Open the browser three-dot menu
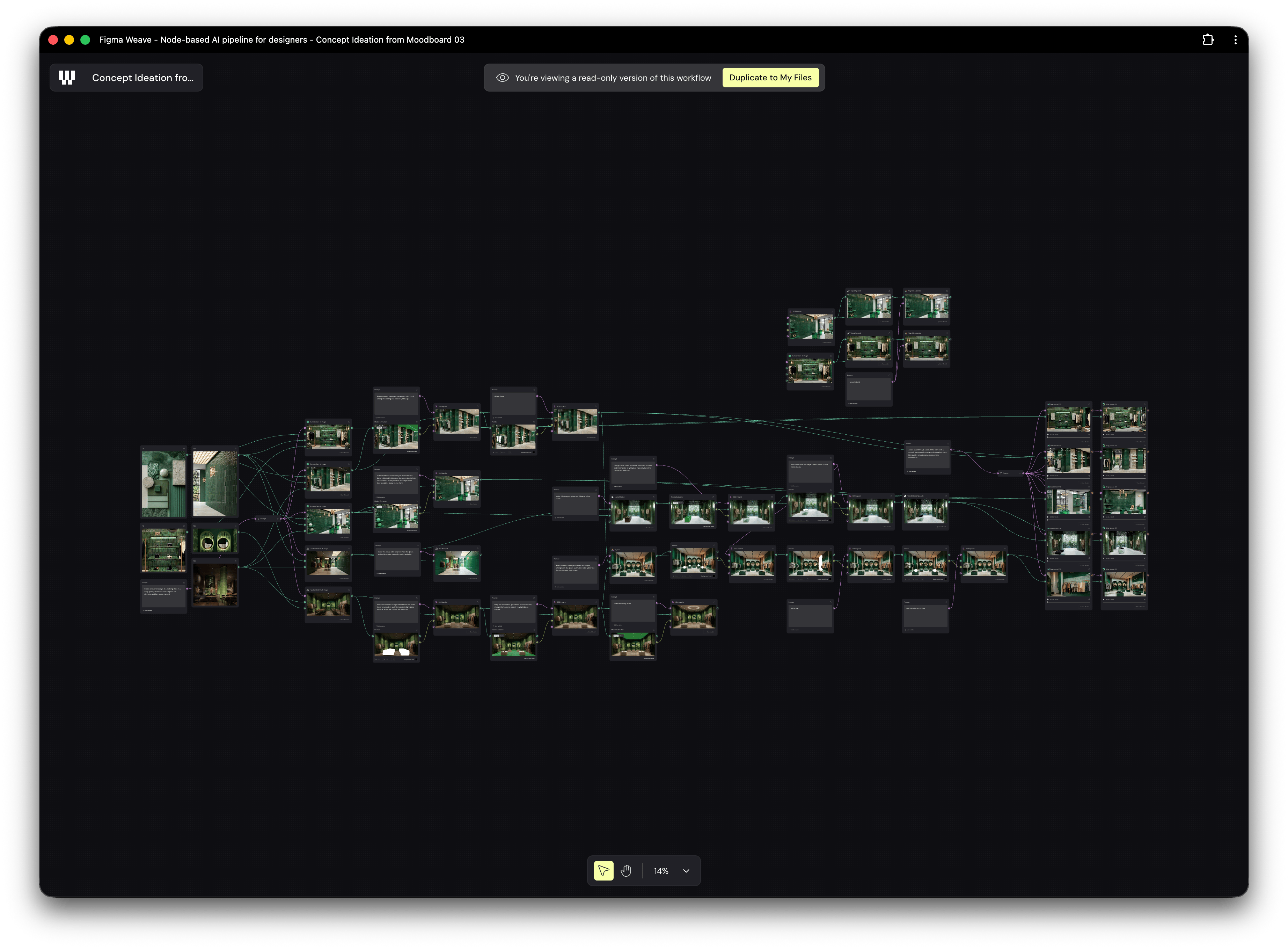1288x949 pixels. [x=1236, y=39]
